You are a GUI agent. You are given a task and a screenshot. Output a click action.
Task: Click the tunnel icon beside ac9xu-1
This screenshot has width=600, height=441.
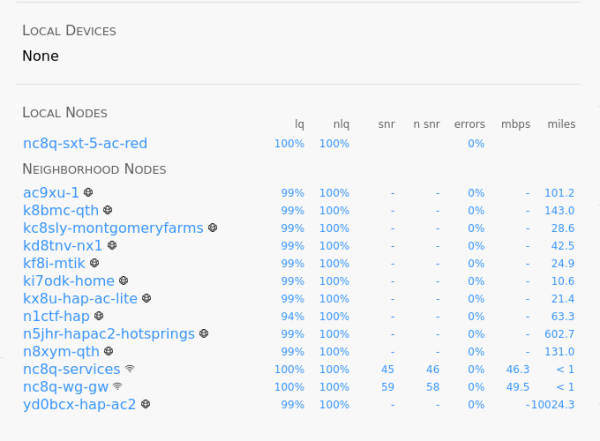[x=88, y=192]
